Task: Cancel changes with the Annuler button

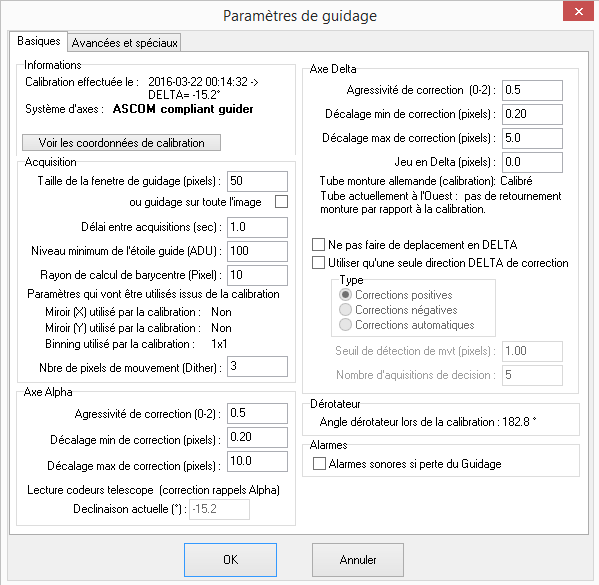Action: pos(358,560)
